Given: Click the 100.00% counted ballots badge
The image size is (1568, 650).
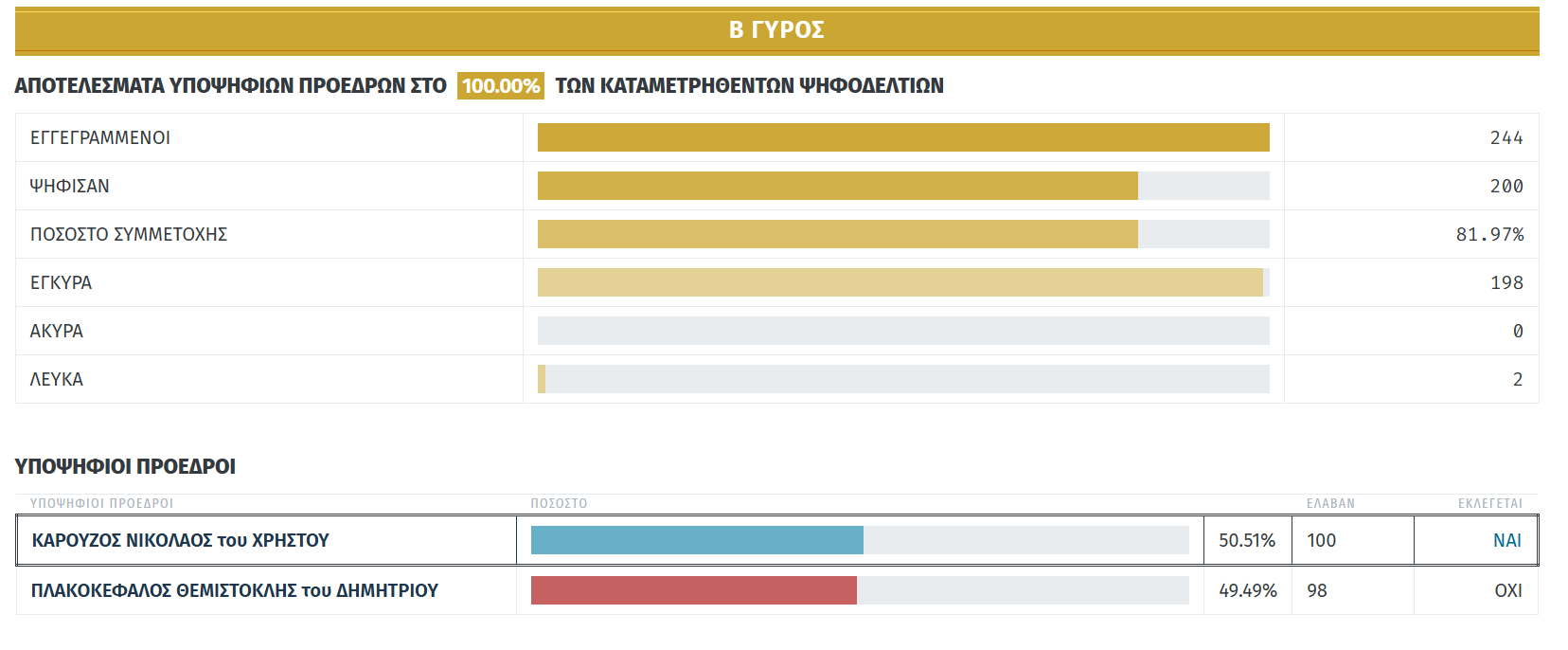Looking at the screenshot, I should click(x=500, y=86).
